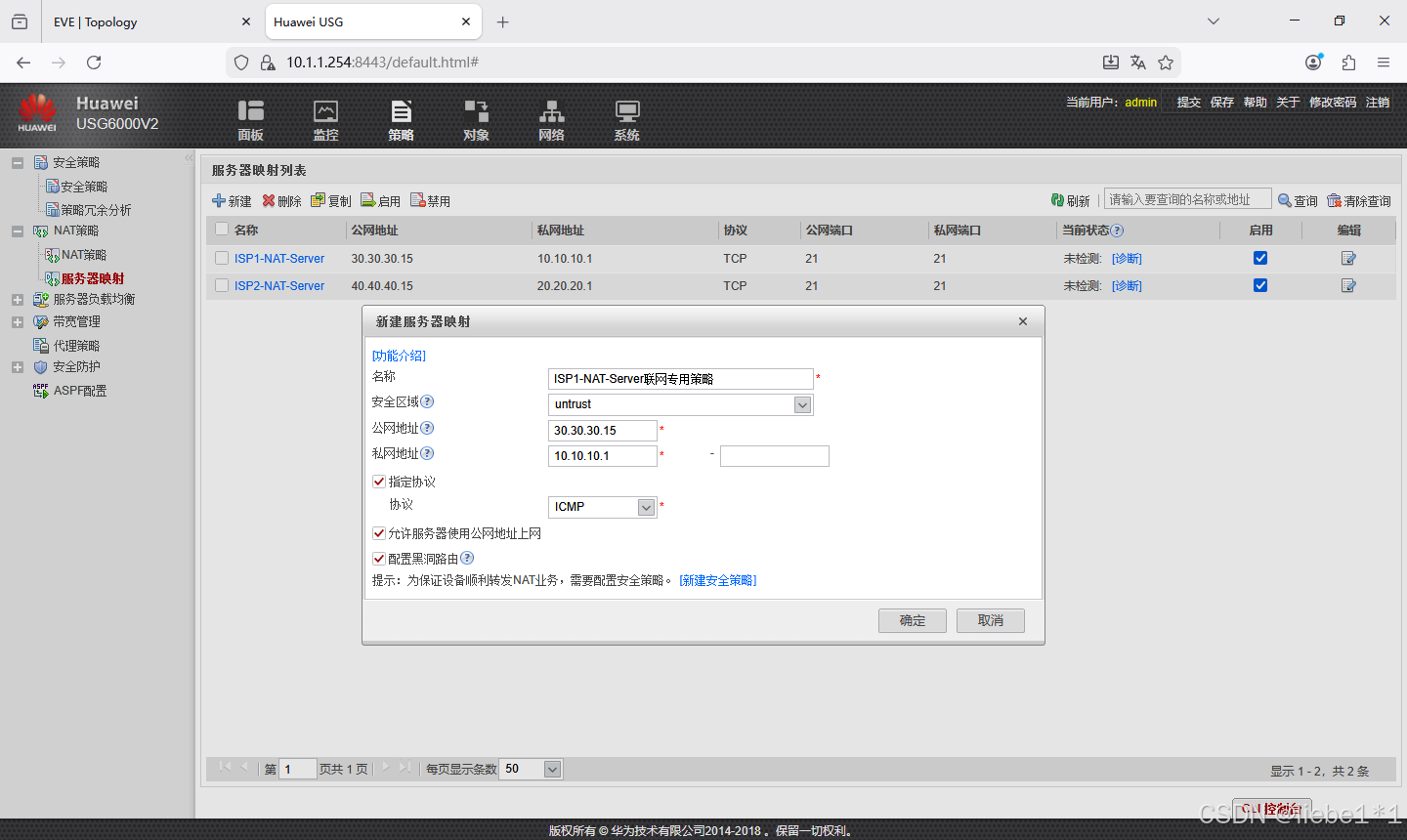The width and height of the screenshot is (1407, 840).
Task: Open 帮助 from the top-right menu
Action: [1255, 101]
